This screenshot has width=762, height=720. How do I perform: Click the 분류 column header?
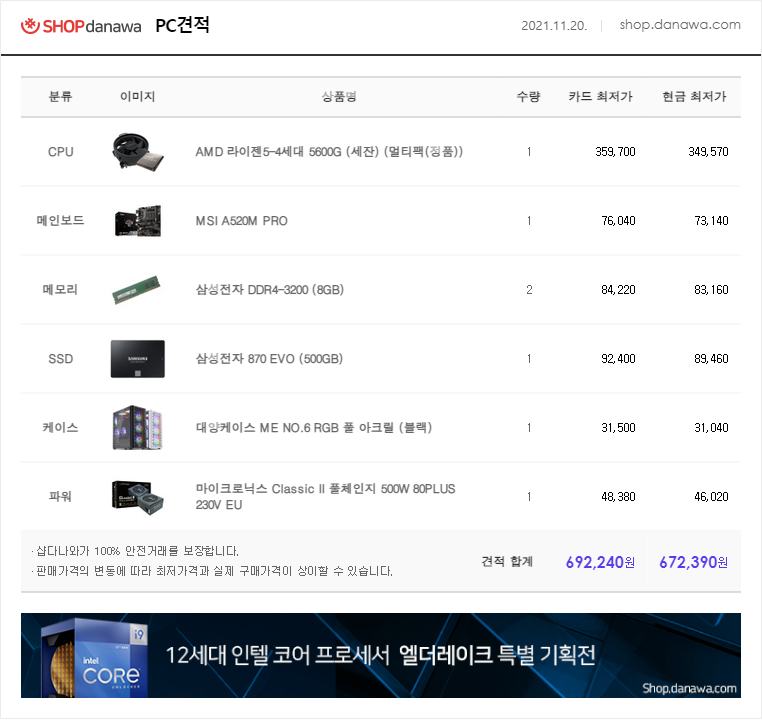[60, 96]
